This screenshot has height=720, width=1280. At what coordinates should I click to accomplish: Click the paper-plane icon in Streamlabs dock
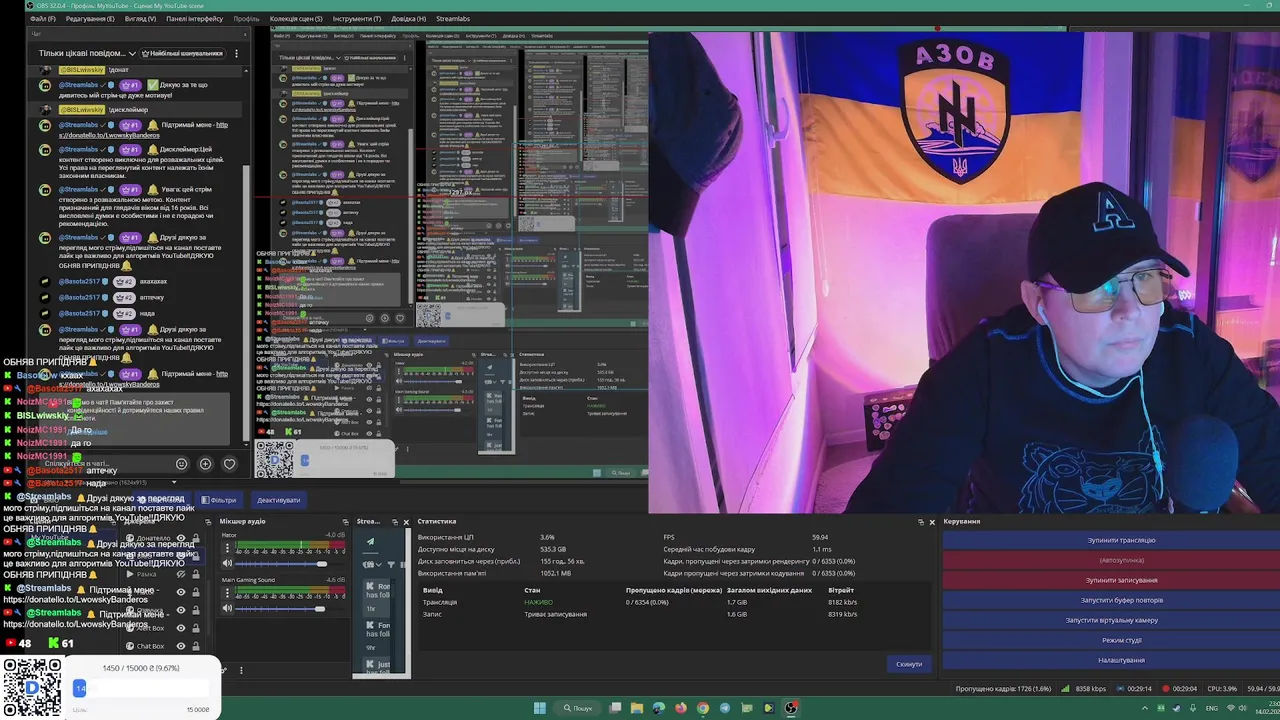[370, 542]
